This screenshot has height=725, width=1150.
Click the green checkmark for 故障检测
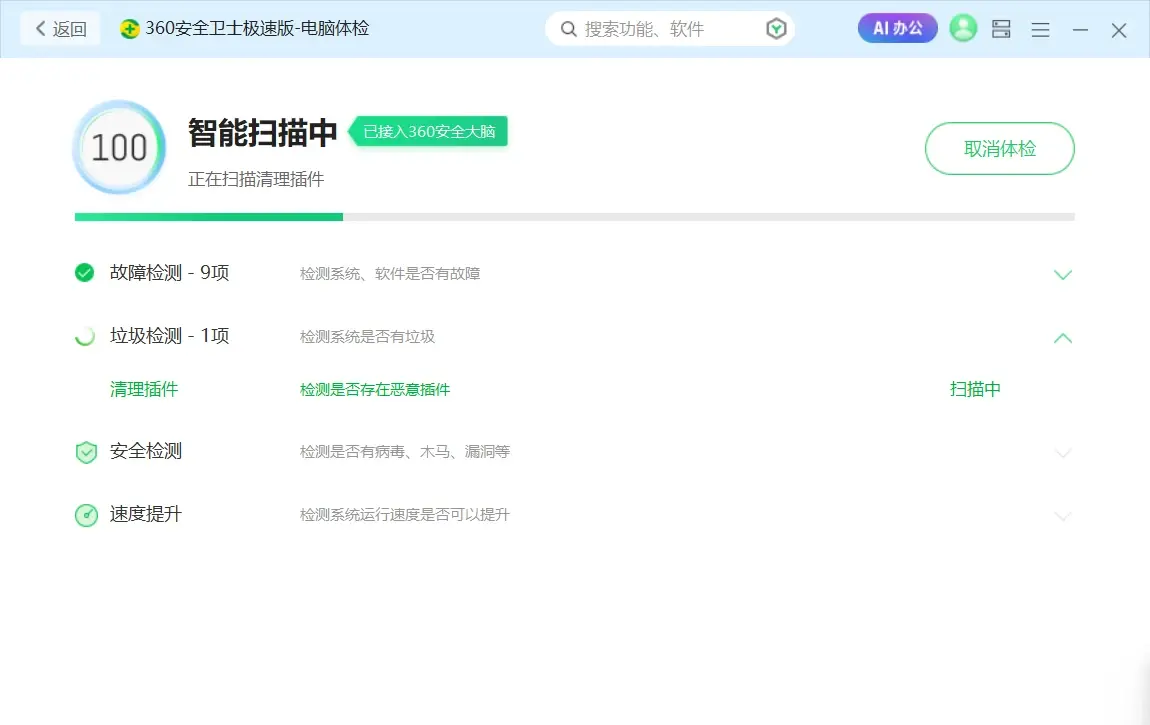tap(84, 273)
